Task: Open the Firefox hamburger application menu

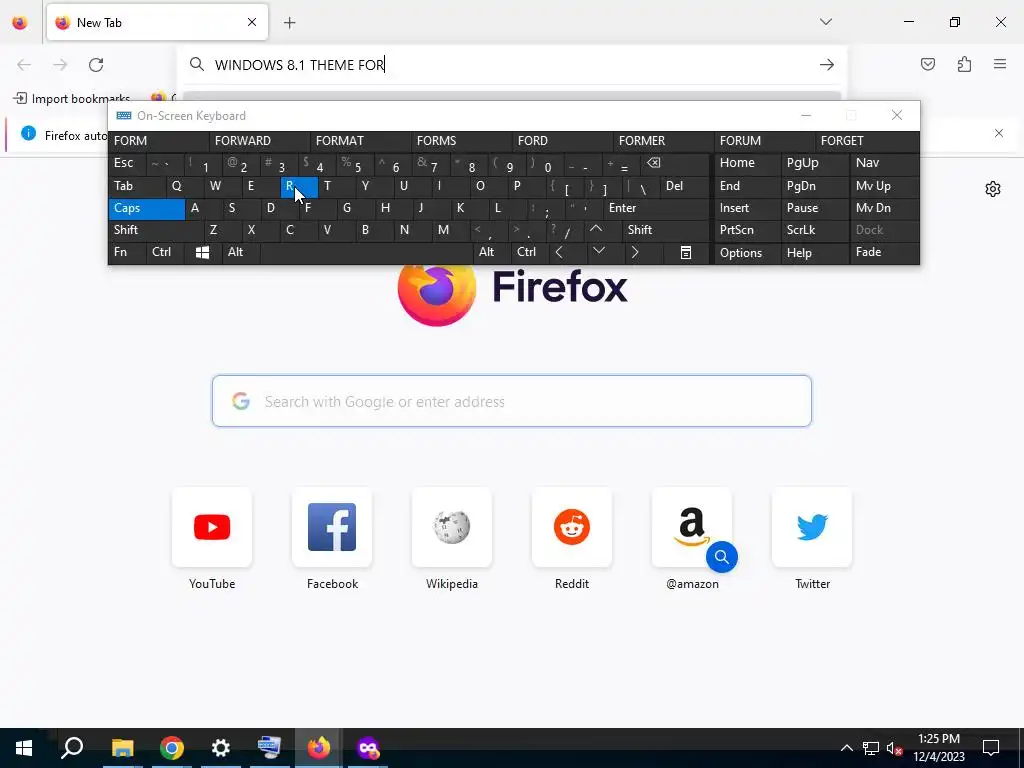Action: (1000, 64)
